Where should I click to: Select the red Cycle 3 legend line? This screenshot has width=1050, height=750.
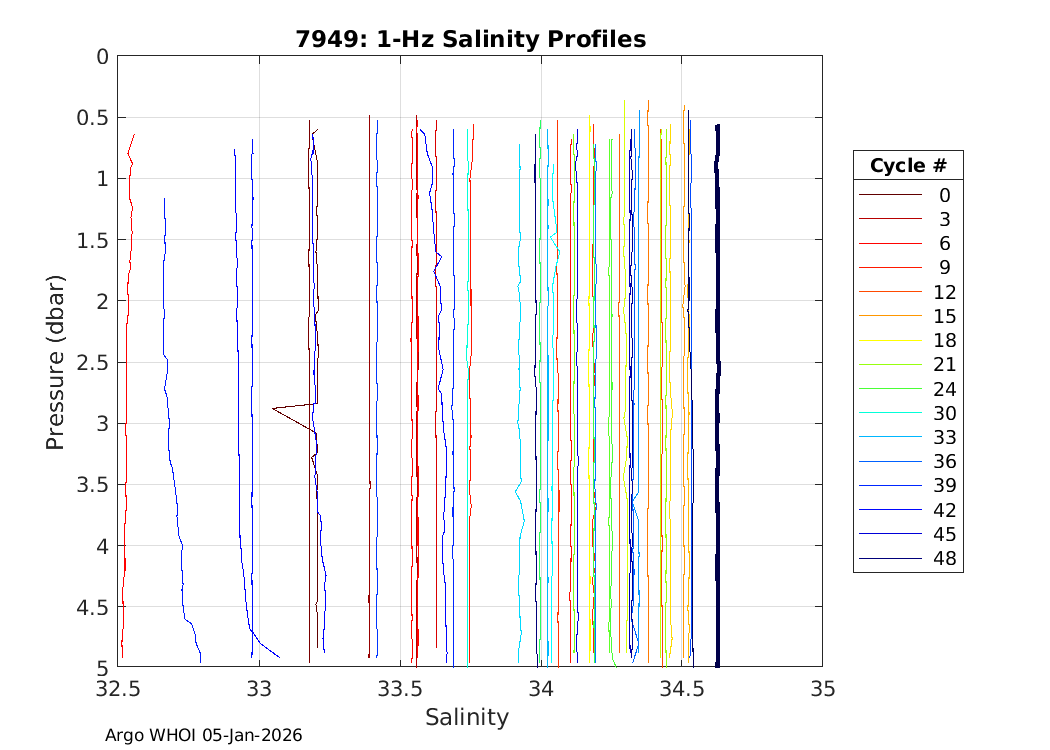889,219
